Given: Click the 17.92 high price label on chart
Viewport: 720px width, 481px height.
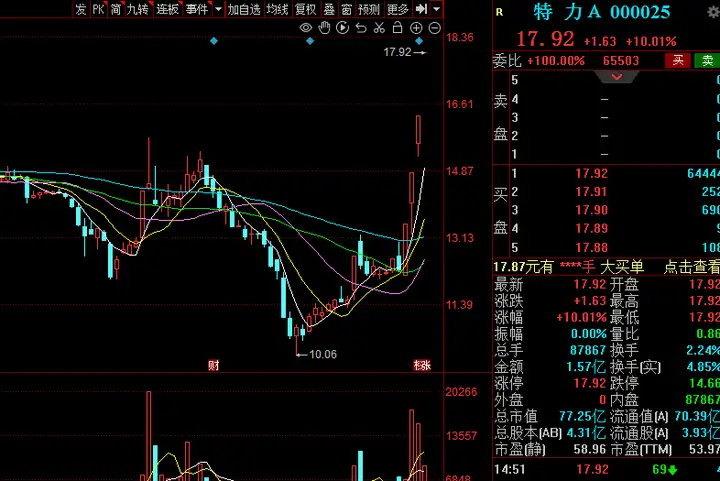Looking at the screenshot, I should [398, 52].
